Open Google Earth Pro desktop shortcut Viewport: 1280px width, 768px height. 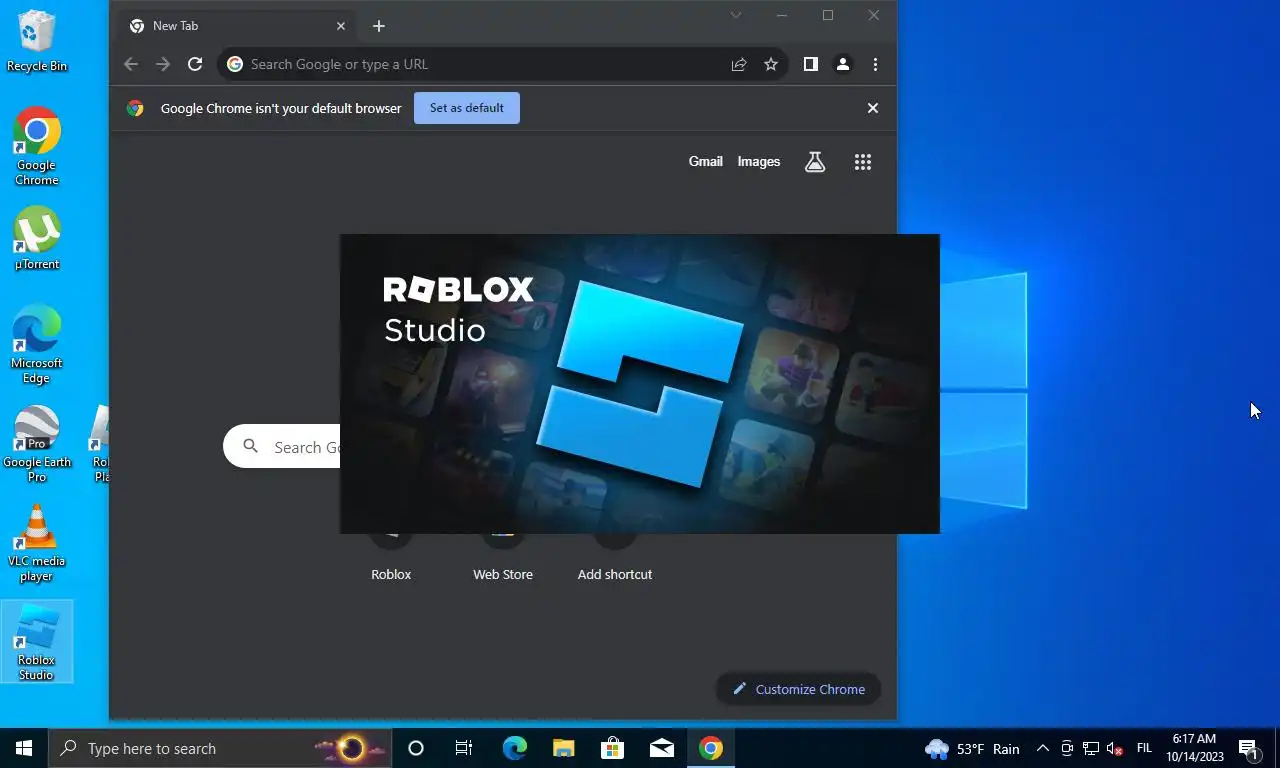pos(37,443)
